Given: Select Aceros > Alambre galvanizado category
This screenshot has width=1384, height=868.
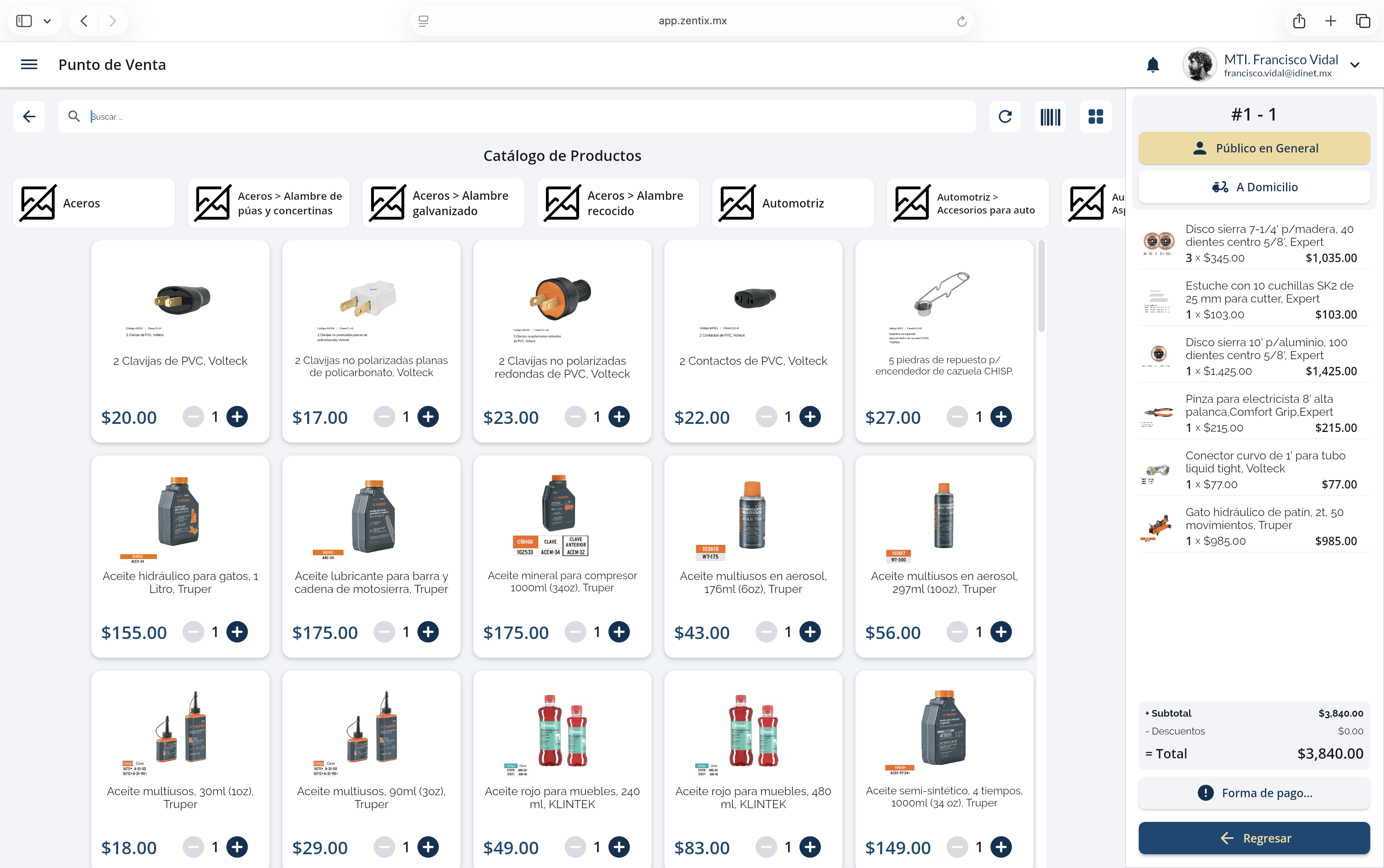Looking at the screenshot, I should point(444,203).
